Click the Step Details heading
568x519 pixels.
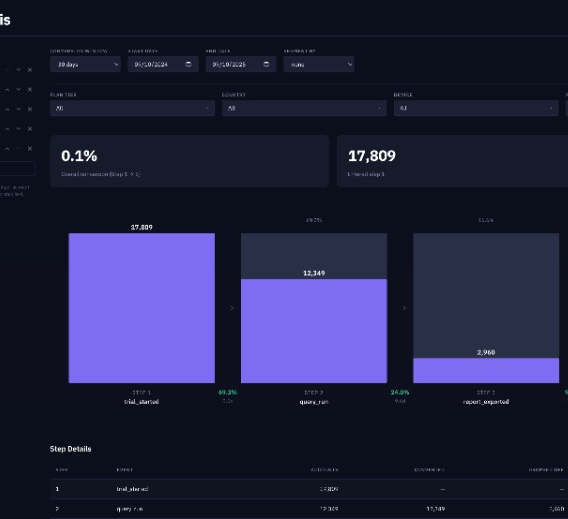pos(71,449)
